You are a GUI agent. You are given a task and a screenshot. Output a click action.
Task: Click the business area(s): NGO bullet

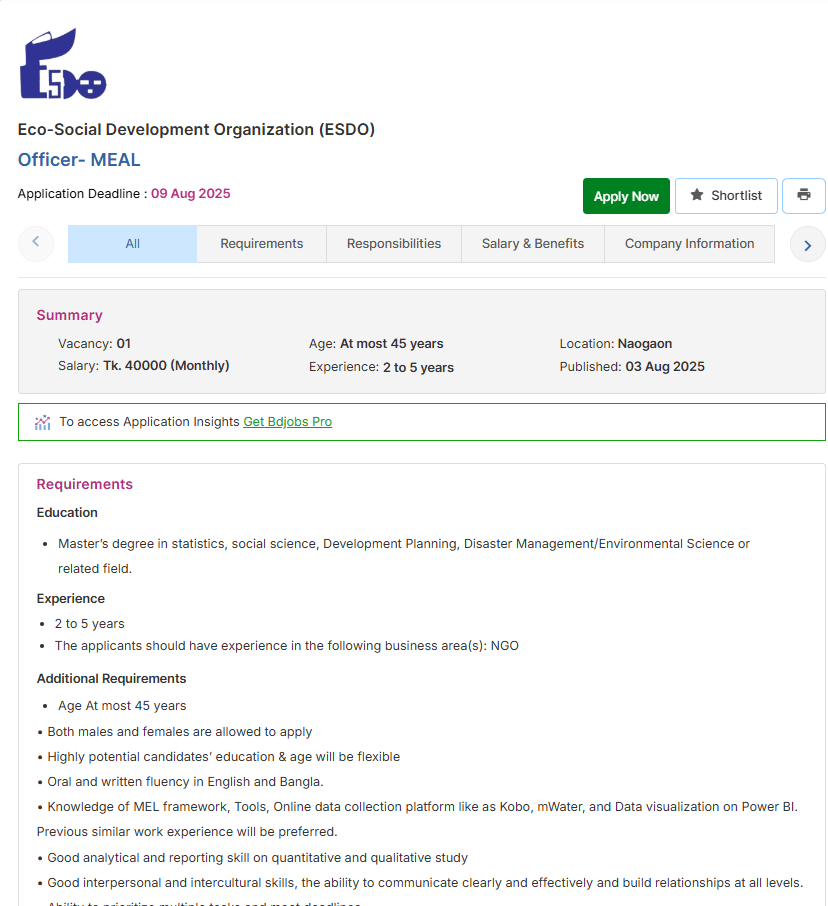tap(287, 646)
